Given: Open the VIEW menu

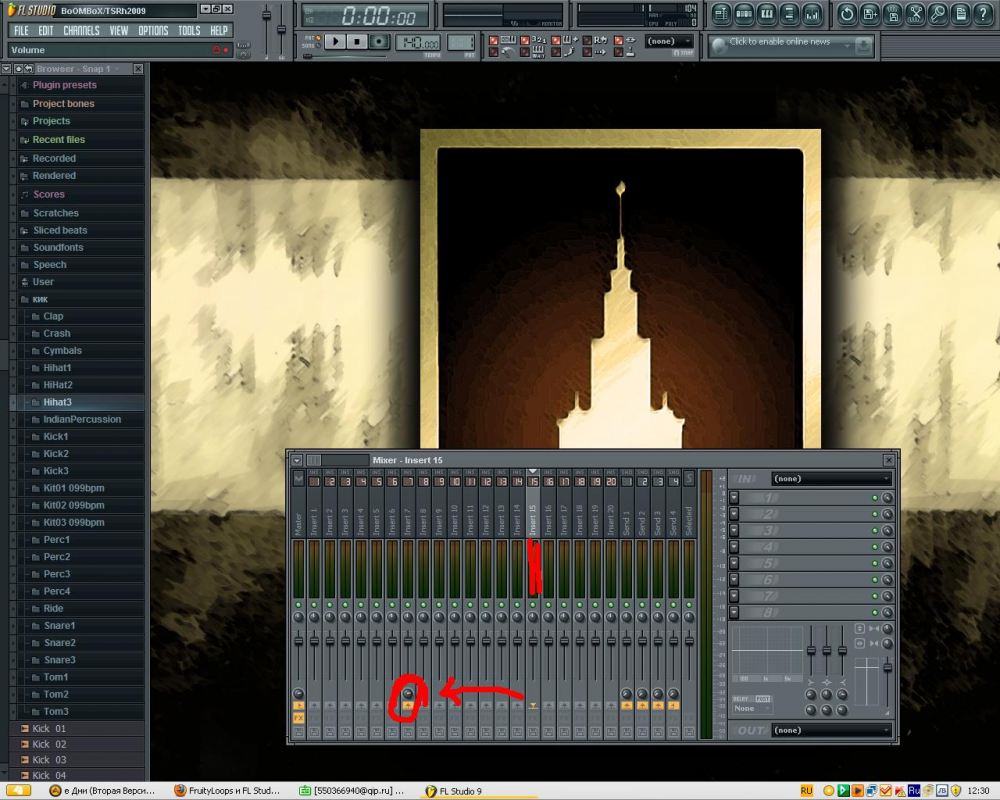Looking at the screenshot, I should (x=119, y=31).
